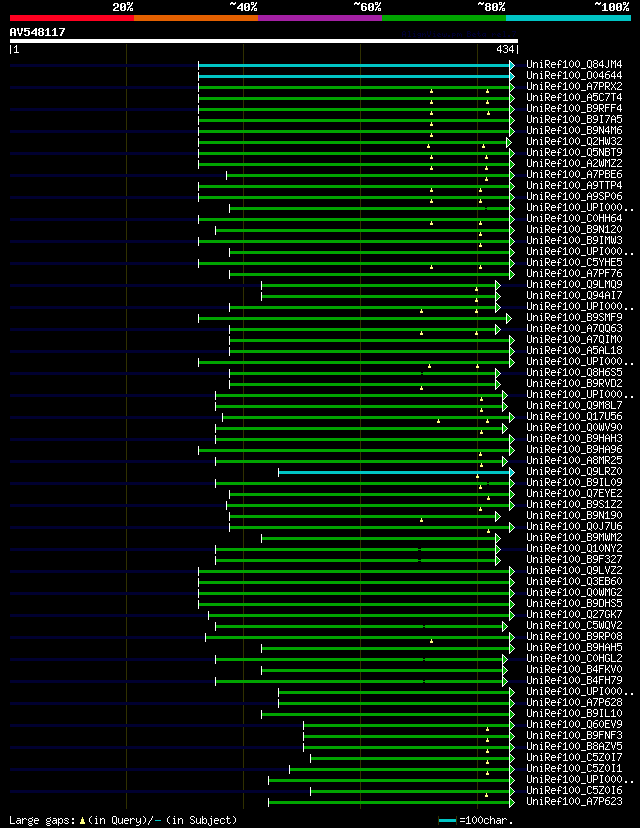Open the UniRef100_C0HH64 hit
Image resolution: width=640 pixels, height=828 pixels.
(x=574, y=219)
